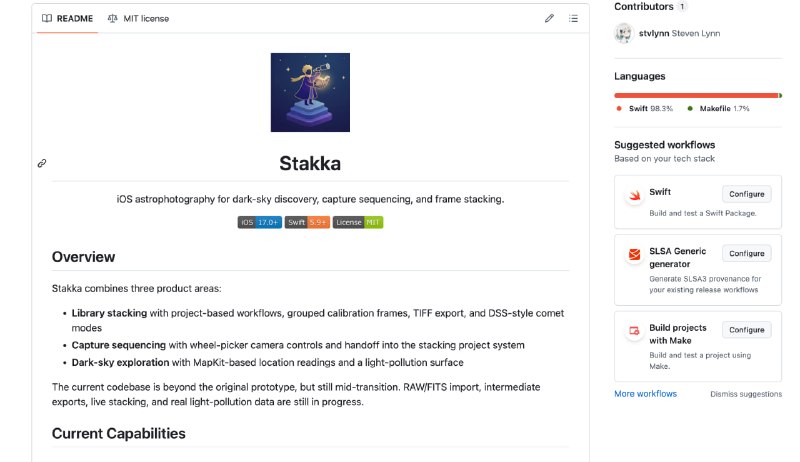Open the More workflows link
The height and width of the screenshot is (462, 800).
tap(645, 394)
